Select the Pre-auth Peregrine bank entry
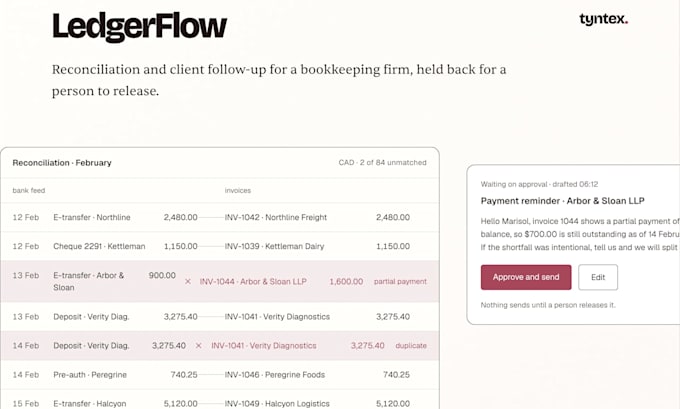 pyautogui.click(x=90, y=375)
